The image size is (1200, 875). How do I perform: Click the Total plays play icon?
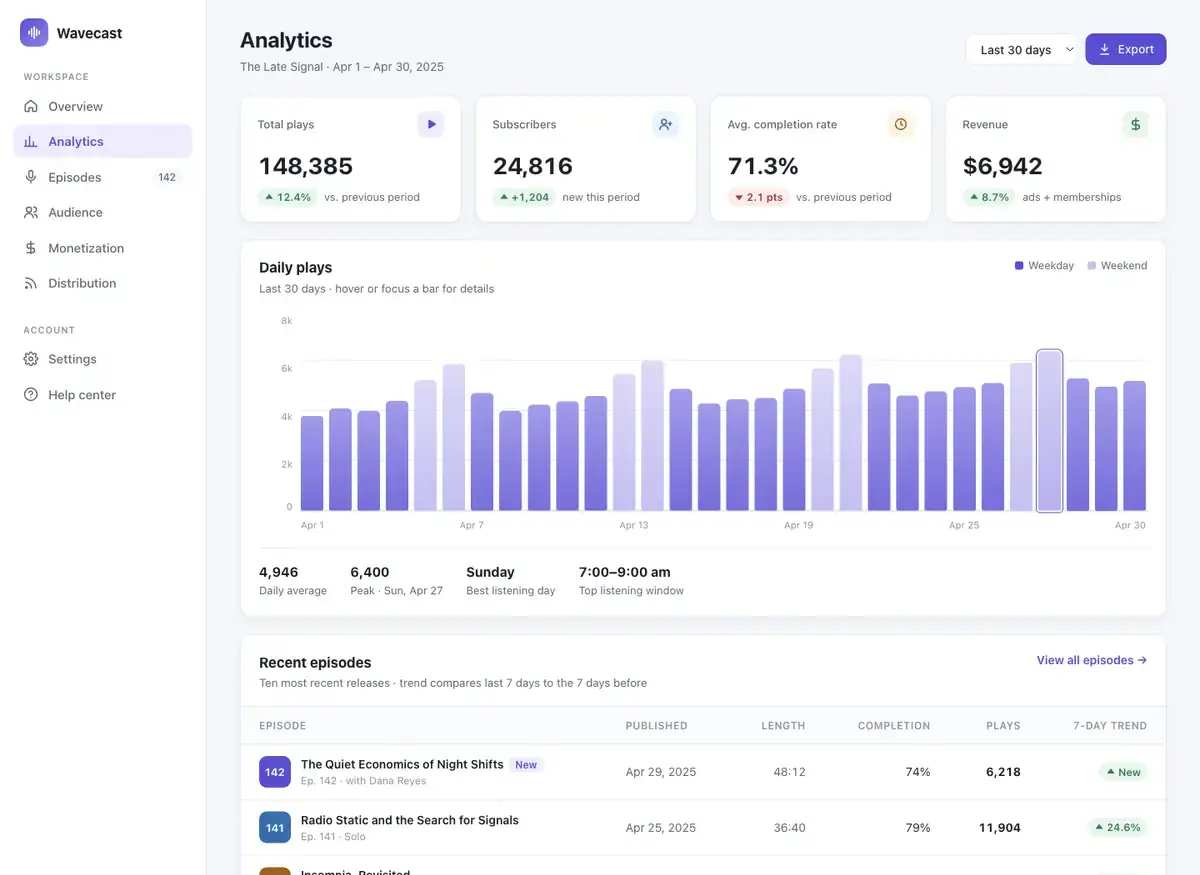pyautogui.click(x=431, y=125)
